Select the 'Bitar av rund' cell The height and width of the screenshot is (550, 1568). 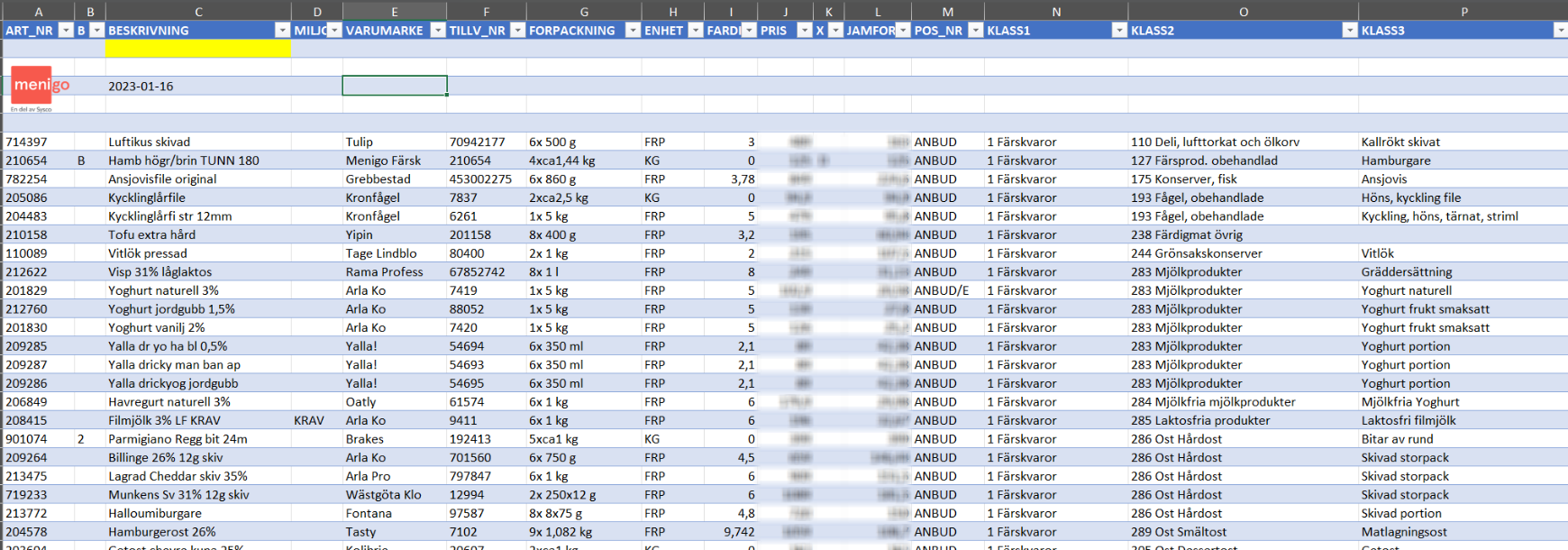1463,439
